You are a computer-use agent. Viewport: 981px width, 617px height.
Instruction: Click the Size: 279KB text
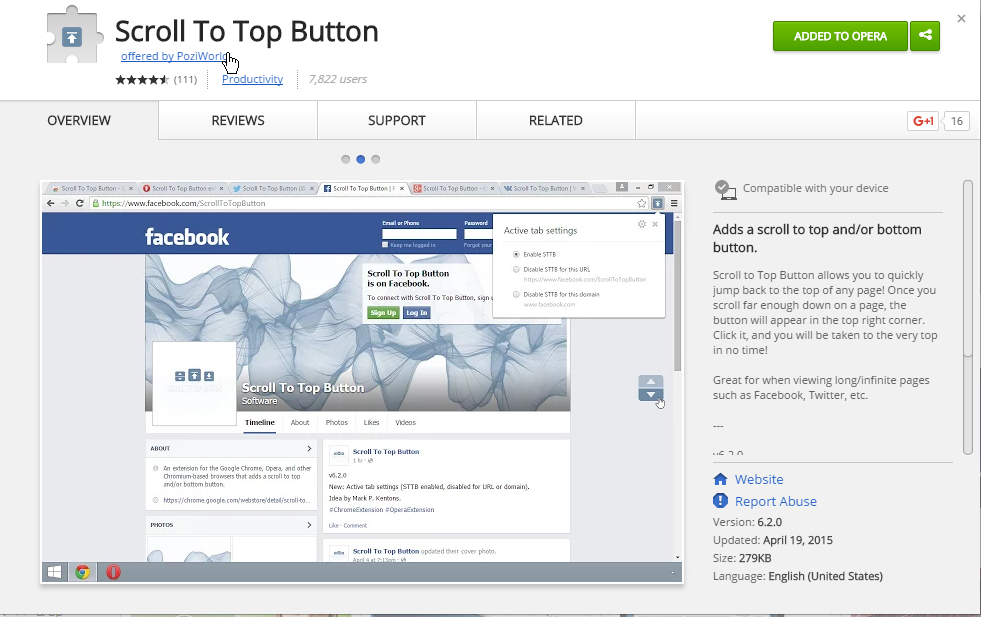[x=742, y=558]
